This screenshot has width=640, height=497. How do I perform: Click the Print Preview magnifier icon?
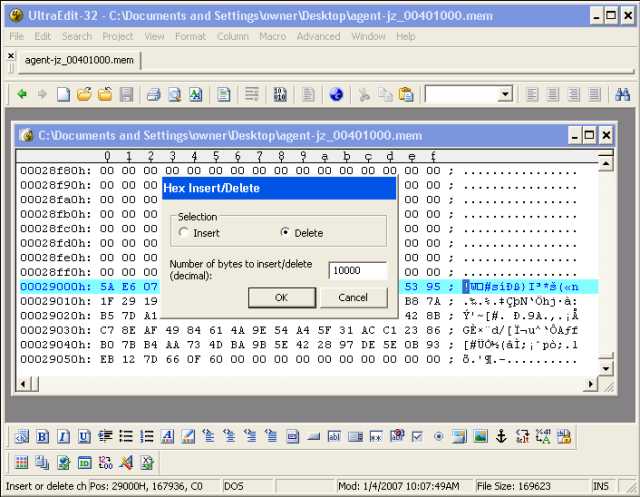tap(175, 95)
